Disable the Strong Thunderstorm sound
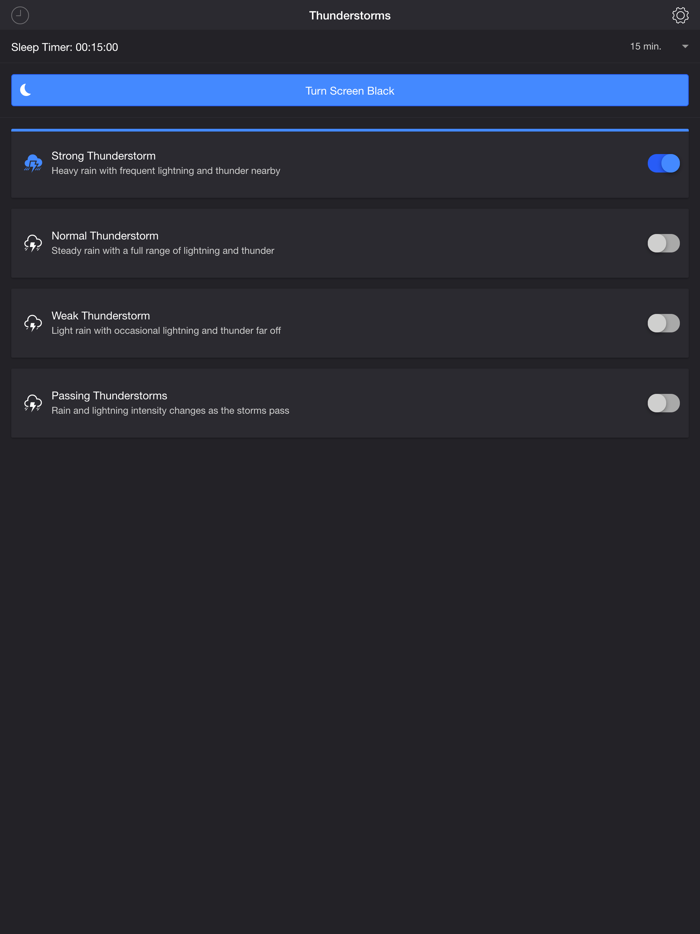This screenshot has height=934, width=700. (x=663, y=163)
